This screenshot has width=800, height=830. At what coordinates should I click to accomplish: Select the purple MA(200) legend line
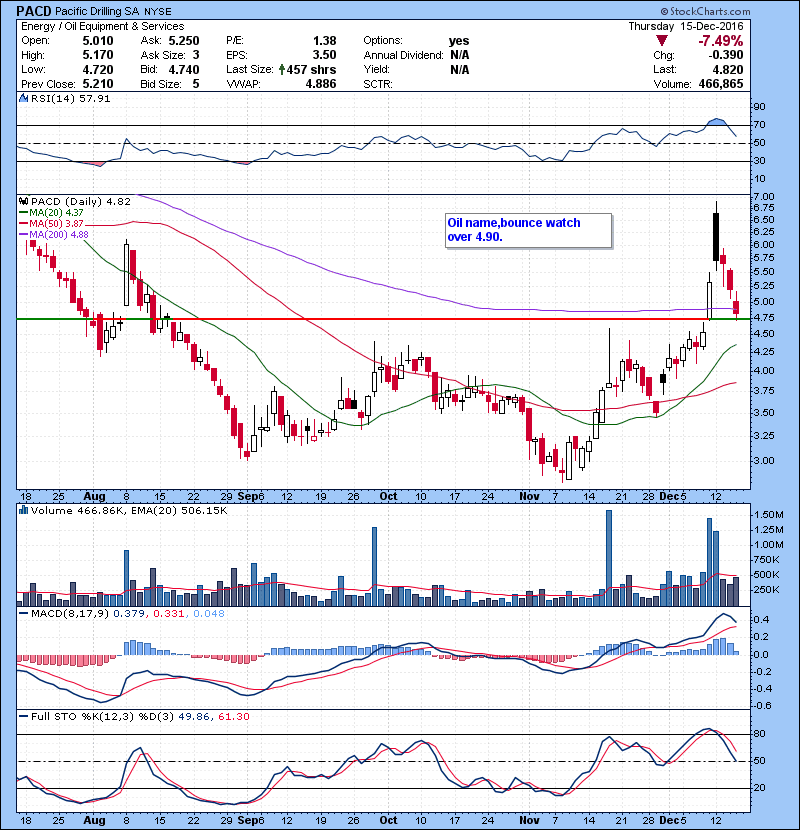pos(23,234)
